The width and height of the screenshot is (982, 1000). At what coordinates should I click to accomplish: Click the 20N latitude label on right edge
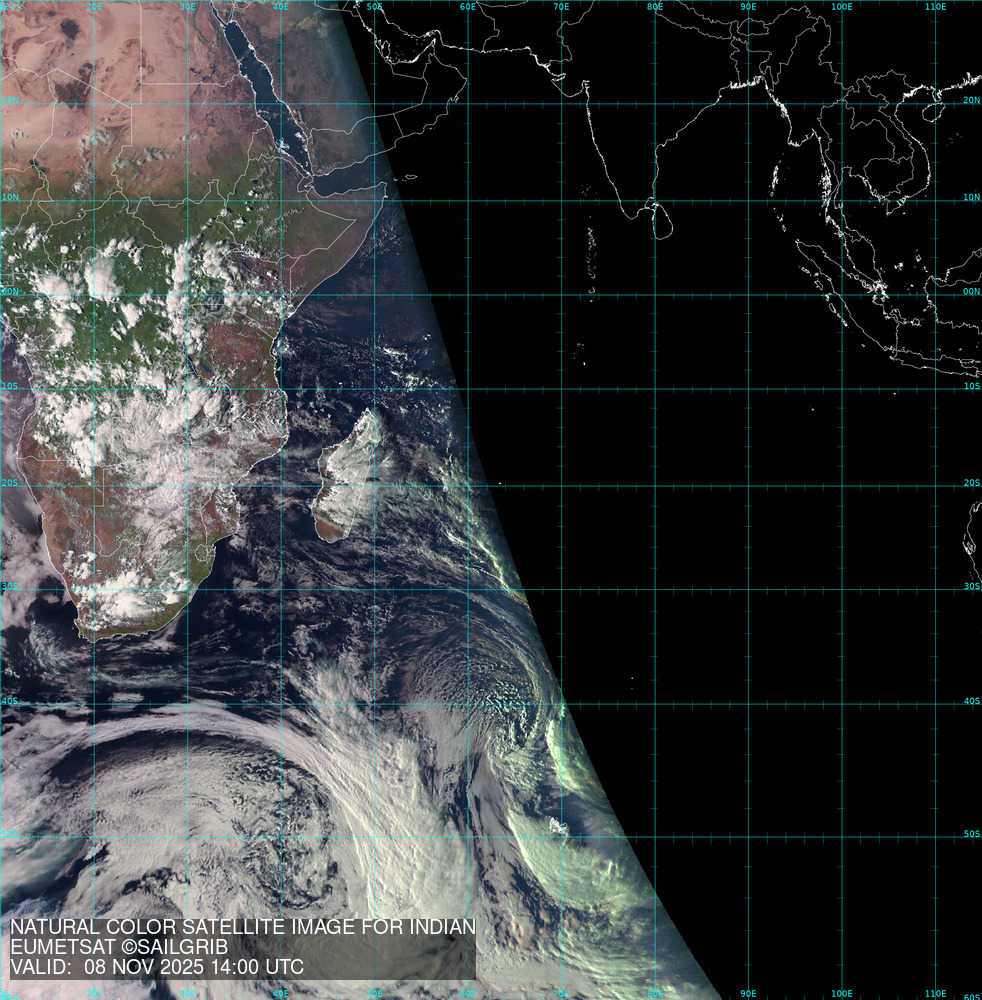[971, 100]
